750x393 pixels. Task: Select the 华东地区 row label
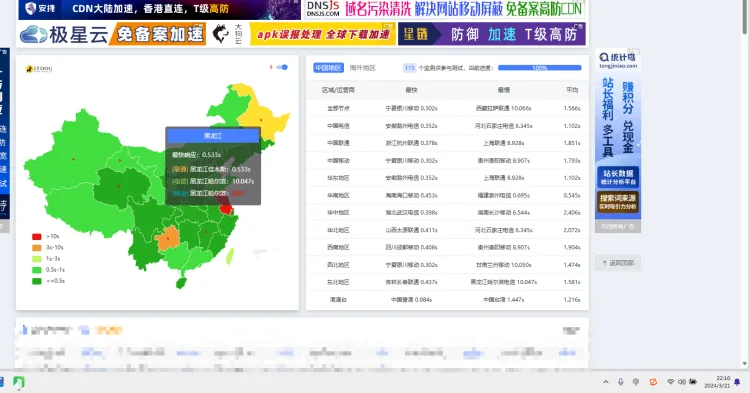point(338,178)
